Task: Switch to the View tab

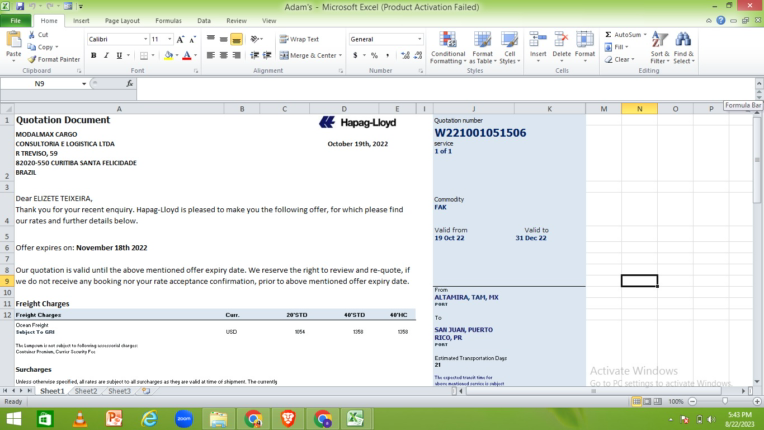Action: (x=269, y=20)
